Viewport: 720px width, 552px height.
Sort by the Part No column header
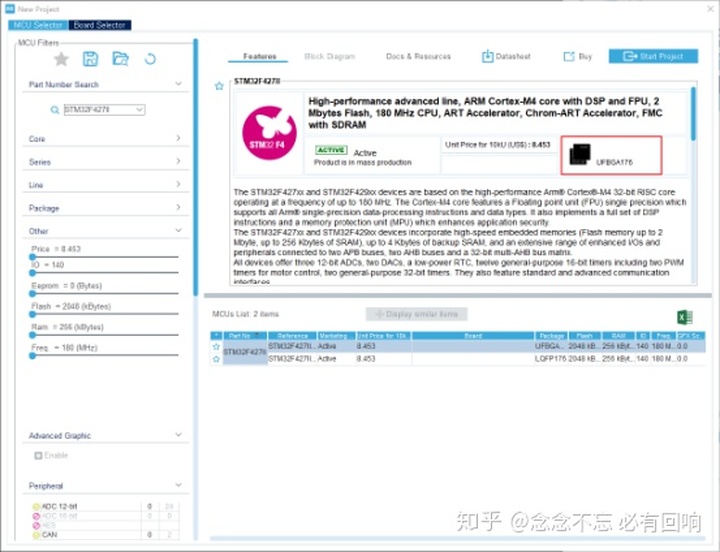244,336
